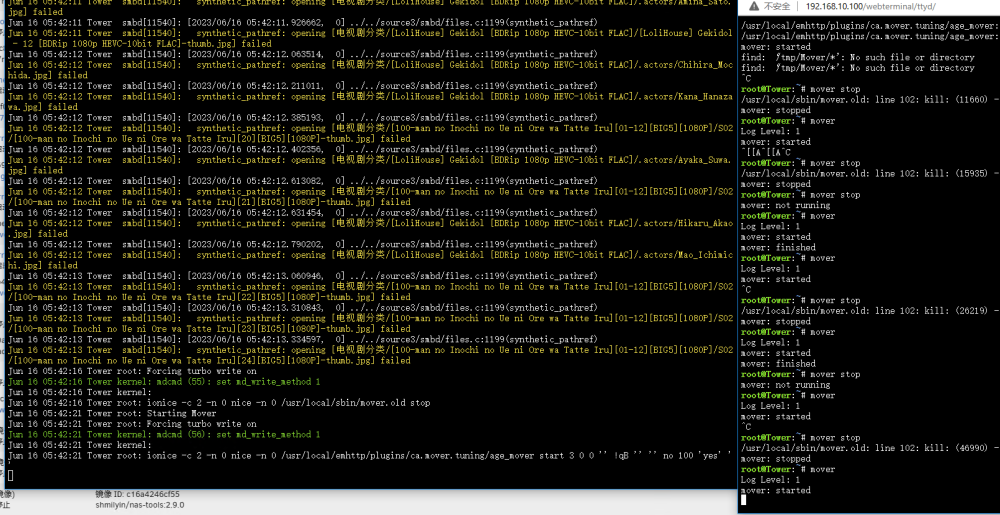Screen dimensions: 1000x515
Task: Click the '[20][BIG5][1080P]-thumb.jpg failed' log line
Action: (209, 139)
